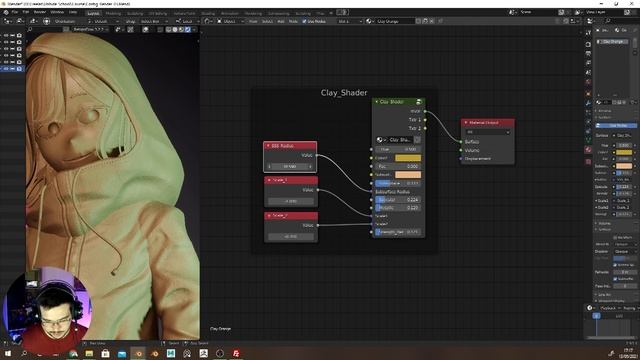This screenshot has width=640, height=360.
Task: Toggle viewport overlays icon
Action: (x=145, y=29)
